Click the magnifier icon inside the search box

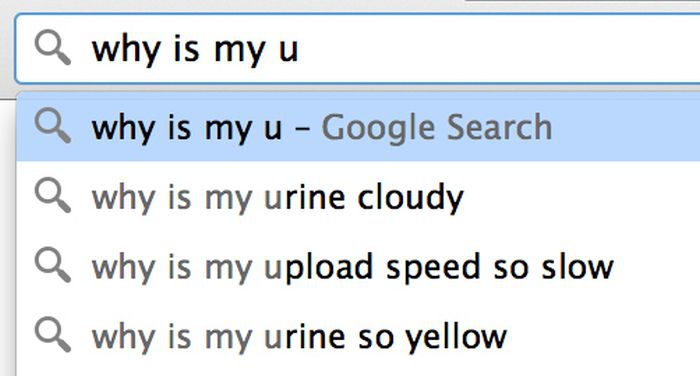tap(53, 47)
